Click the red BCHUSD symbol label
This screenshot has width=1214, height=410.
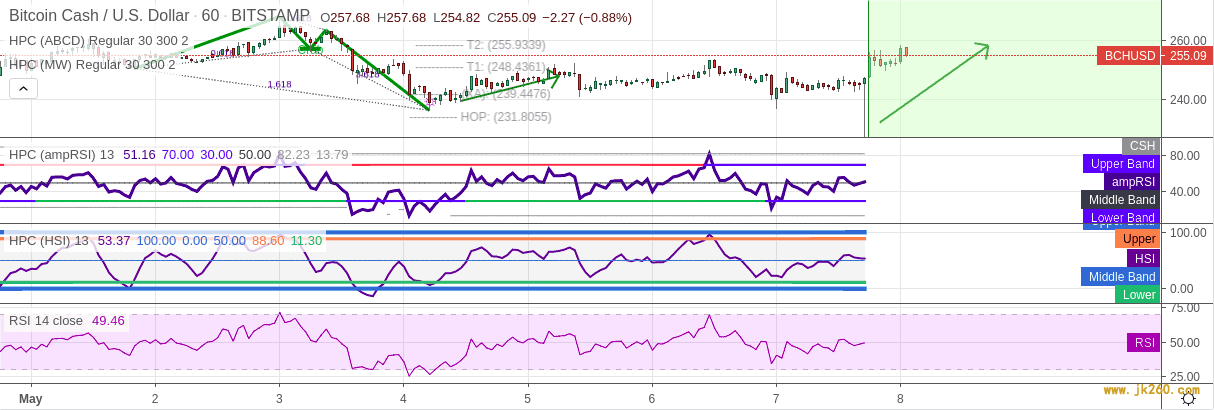[x=1129, y=56]
